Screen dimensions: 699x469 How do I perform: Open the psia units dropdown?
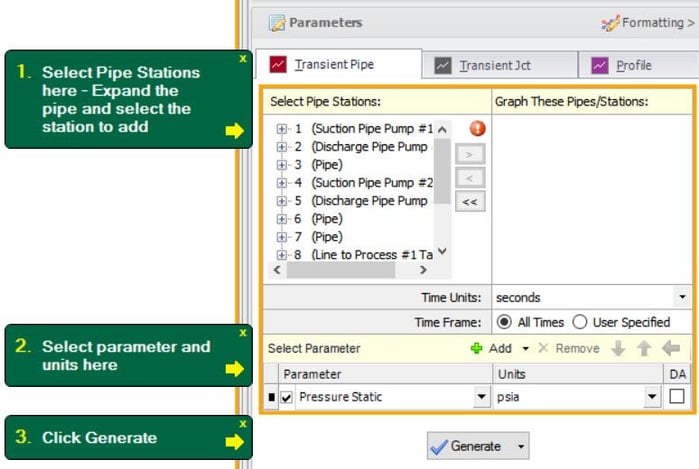652,396
